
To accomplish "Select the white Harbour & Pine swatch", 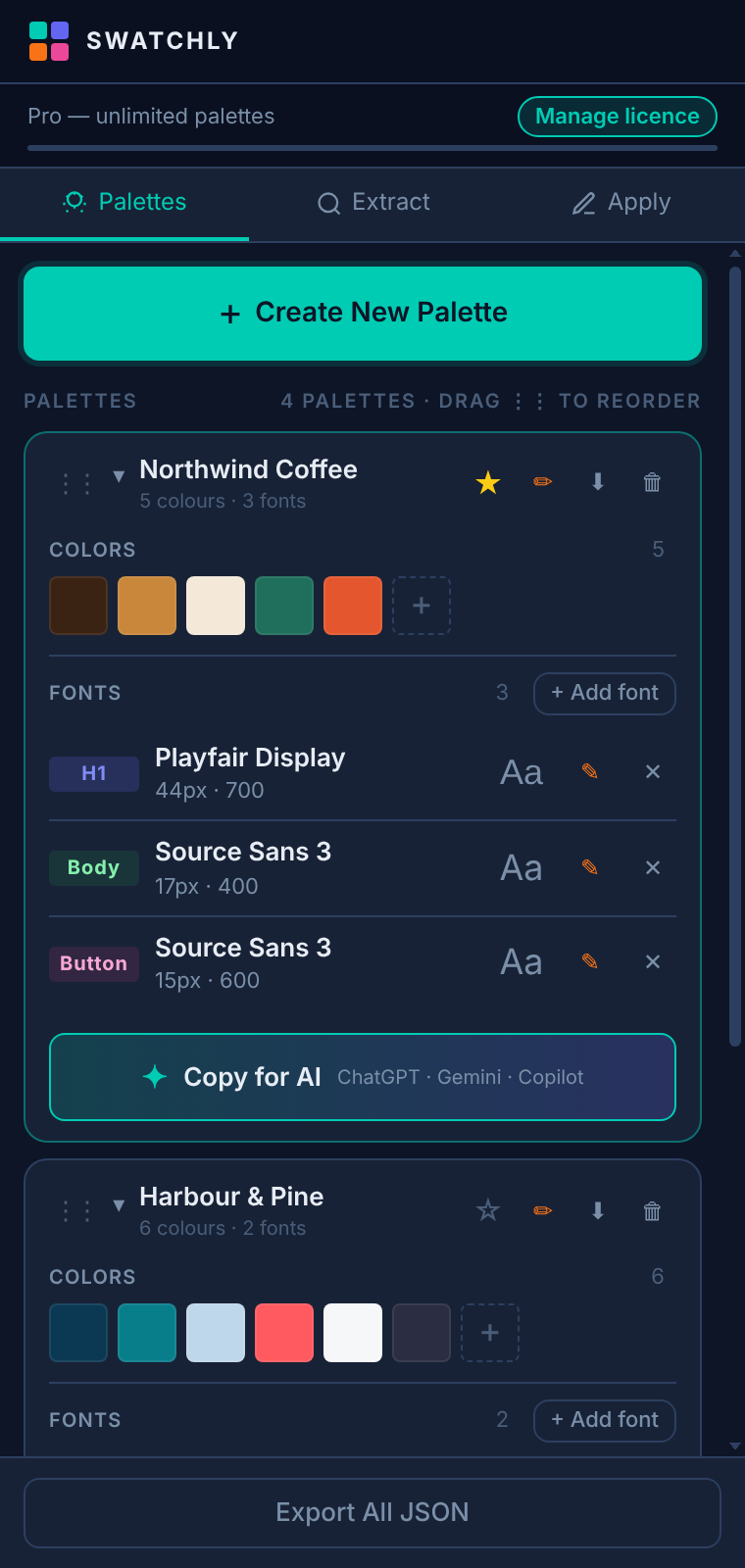I will [353, 1333].
